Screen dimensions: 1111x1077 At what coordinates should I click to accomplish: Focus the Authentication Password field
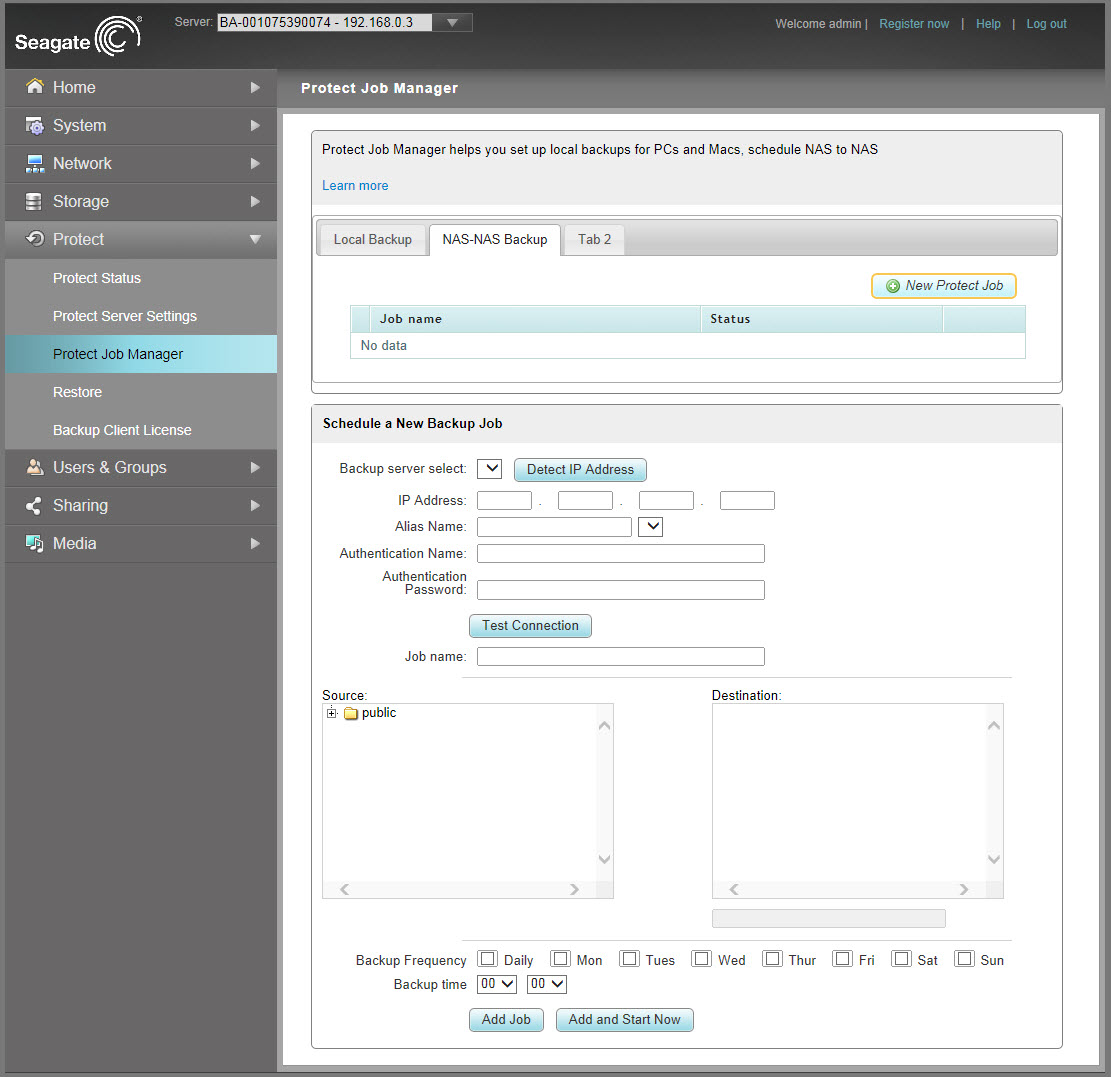(x=621, y=590)
